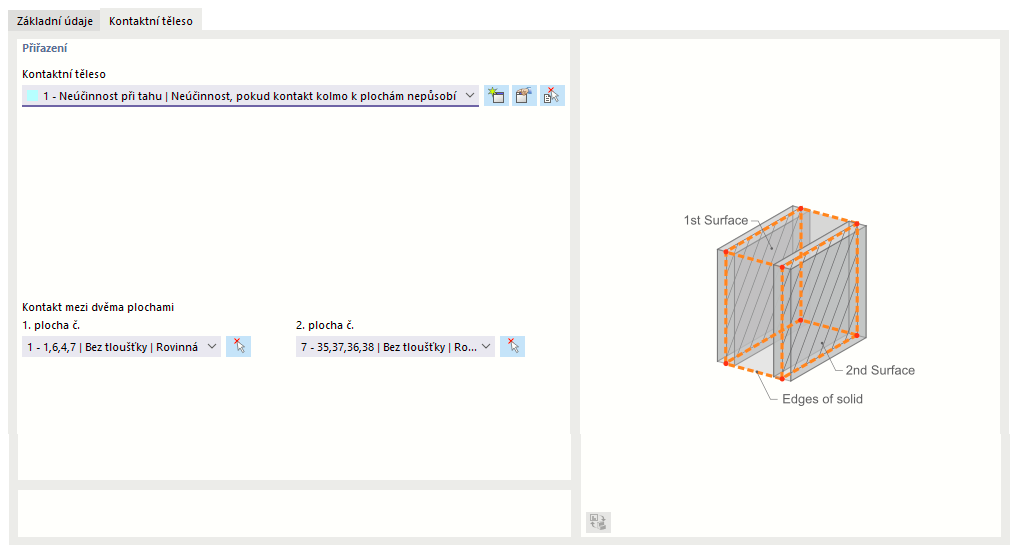Click the "1st Surface" label in the diagram
The width and height of the screenshot is (1017, 553).
tap(715, 220)
